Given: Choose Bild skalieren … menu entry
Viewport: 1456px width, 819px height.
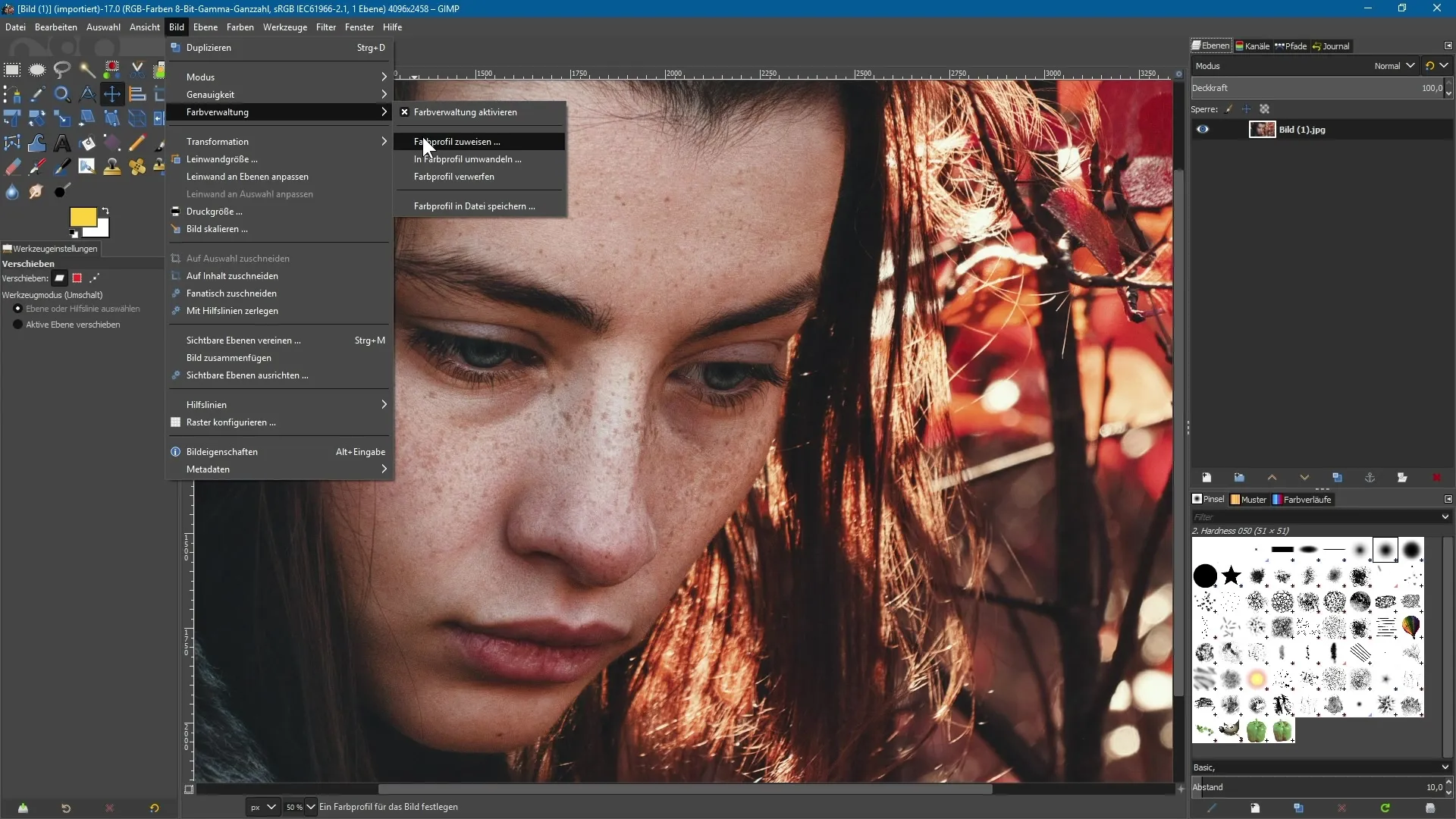Looking at the screenshot, I should coord(279,229).
